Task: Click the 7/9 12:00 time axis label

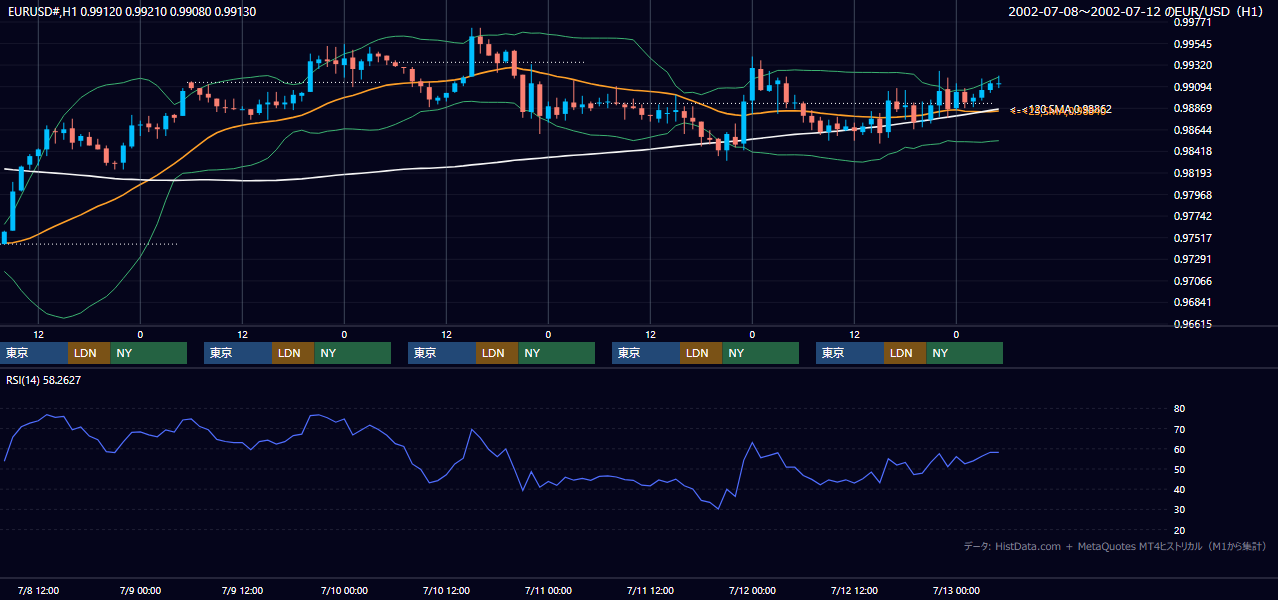Action: pos(243,590)
